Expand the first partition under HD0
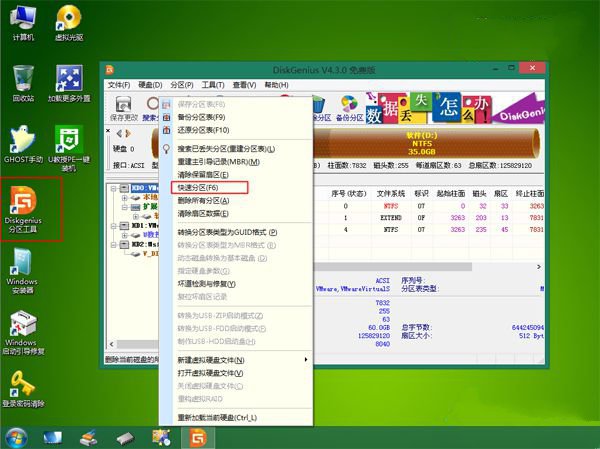This screenshot has height=449, width=600. click(124, 198)
